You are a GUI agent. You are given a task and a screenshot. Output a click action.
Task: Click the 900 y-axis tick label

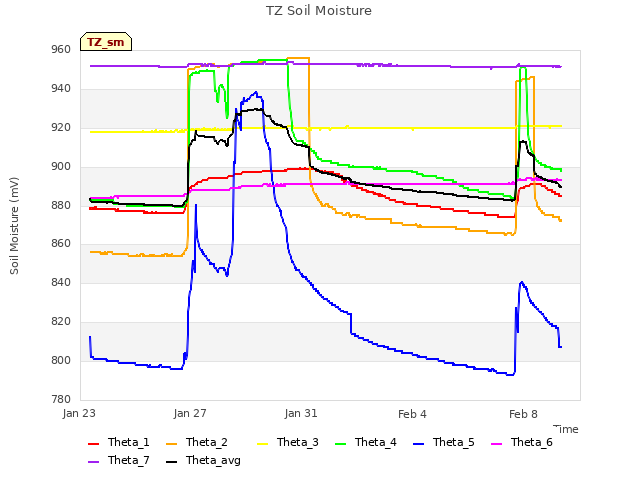click(61, 166)
